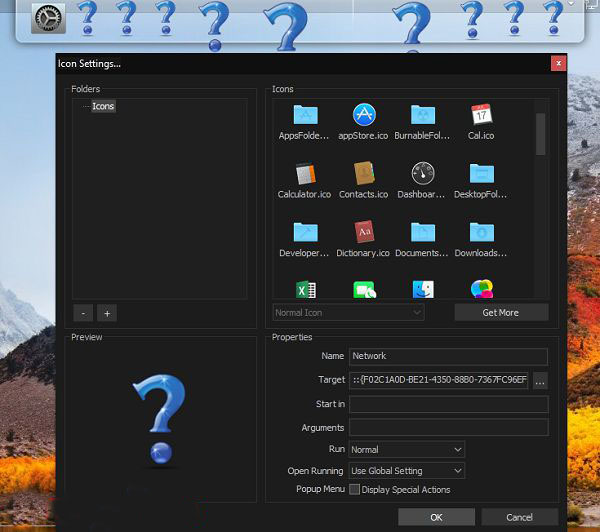Viewport: 600px width, 532px height.
Task: Select the Icons folder in tree
Action: tap(103, 106)
